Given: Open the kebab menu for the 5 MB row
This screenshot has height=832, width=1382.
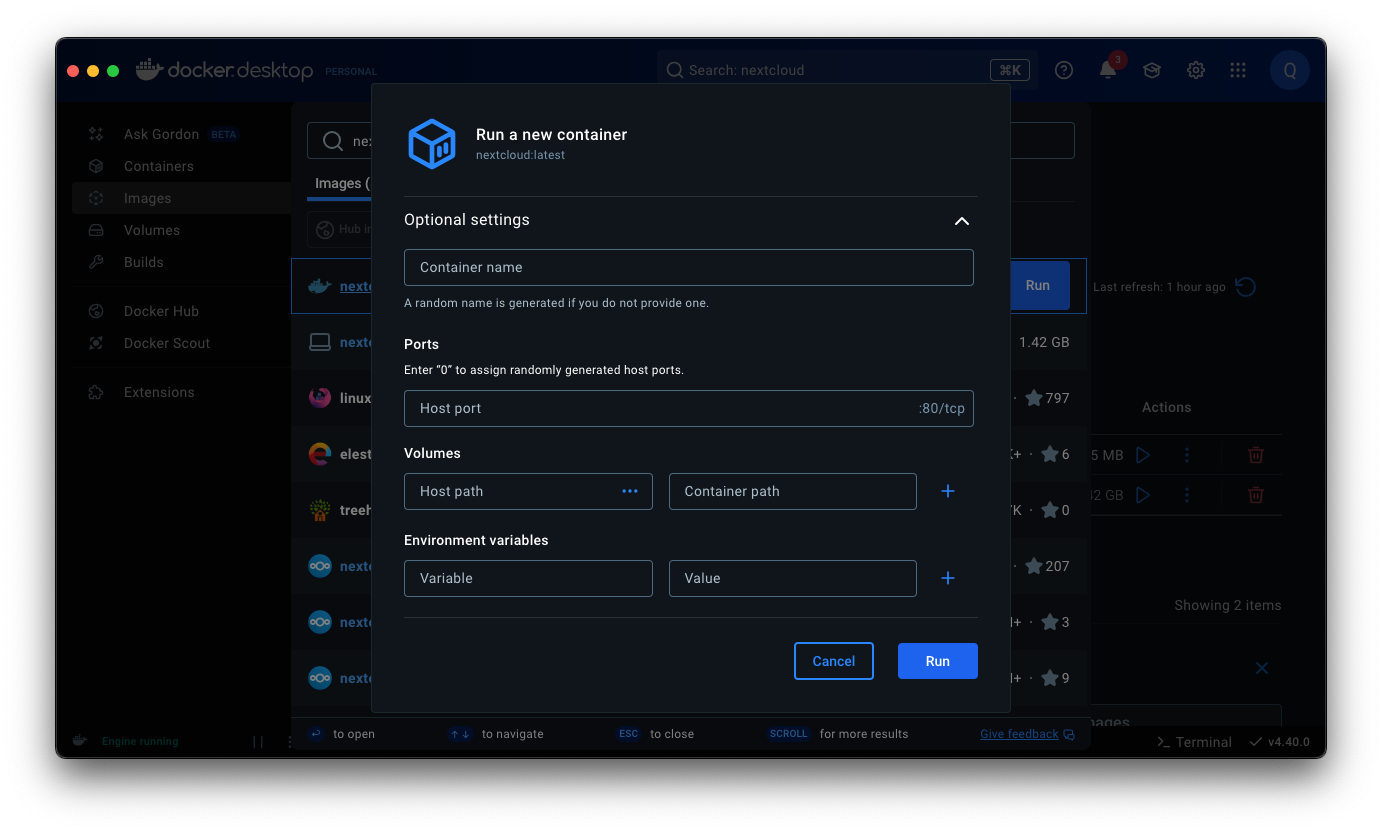Looking at the screenshot, I should pyautogui.click(x=1187, y=455).
